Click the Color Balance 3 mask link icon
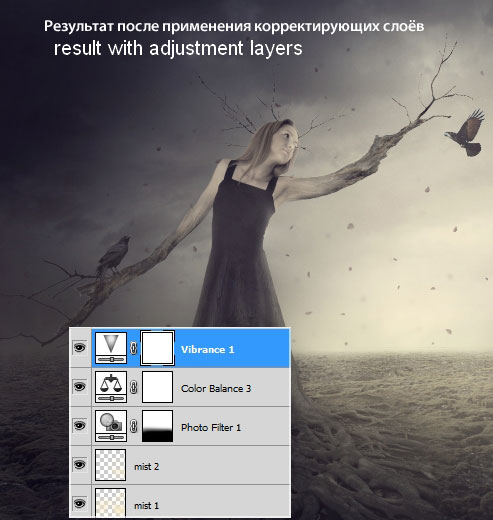Viewport: 493px width, 520px height. (x=134, y=387)
